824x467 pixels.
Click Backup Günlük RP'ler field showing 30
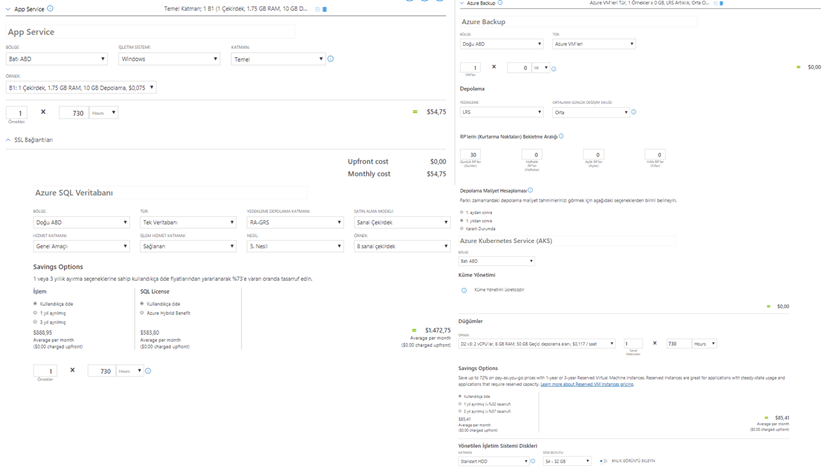(x=470, y=154)
